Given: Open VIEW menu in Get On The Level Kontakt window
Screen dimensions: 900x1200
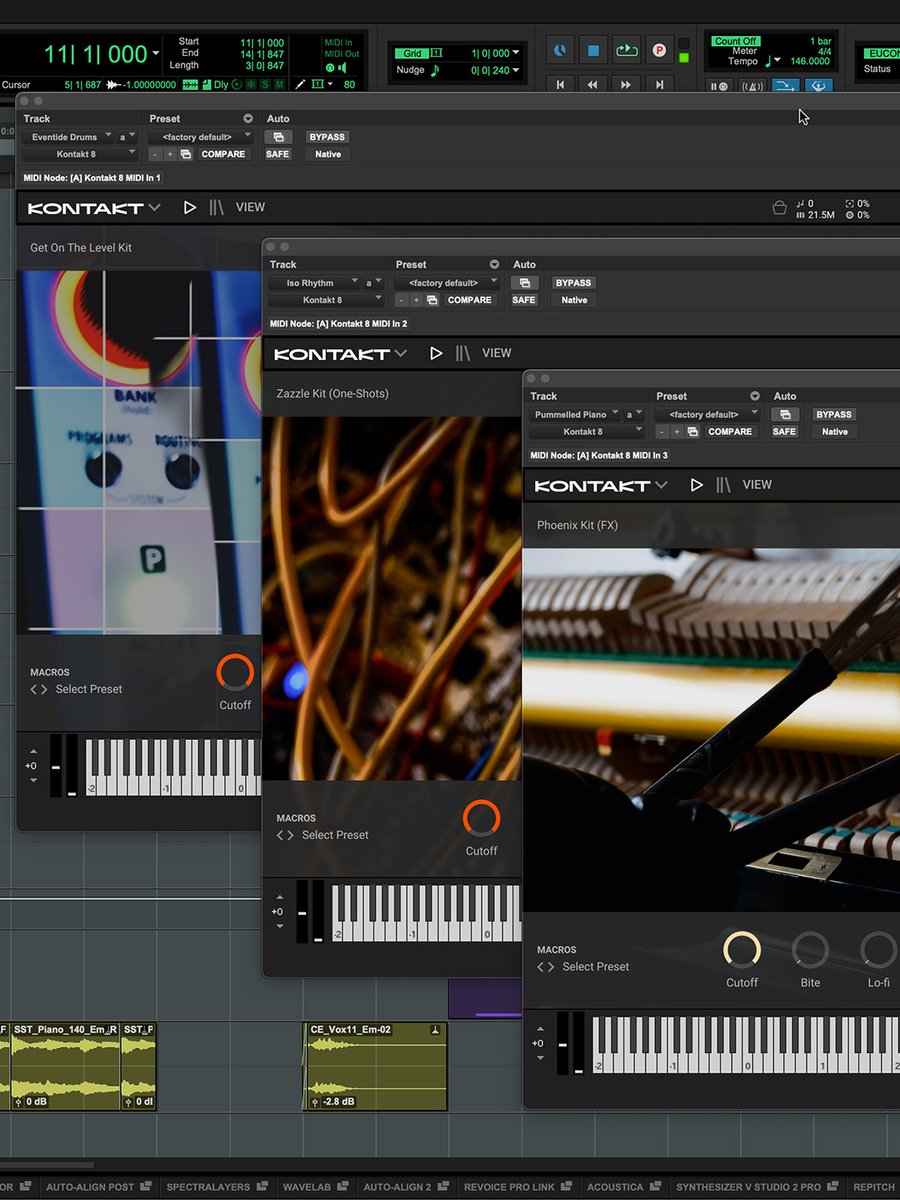Looking at the screenshot, I should [250, 207].
